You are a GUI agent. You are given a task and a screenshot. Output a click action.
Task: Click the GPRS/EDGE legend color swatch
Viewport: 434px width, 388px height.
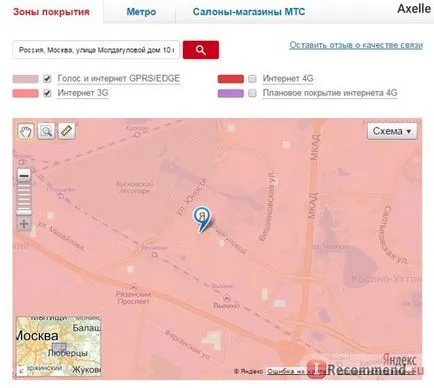(x=26, y=79)
